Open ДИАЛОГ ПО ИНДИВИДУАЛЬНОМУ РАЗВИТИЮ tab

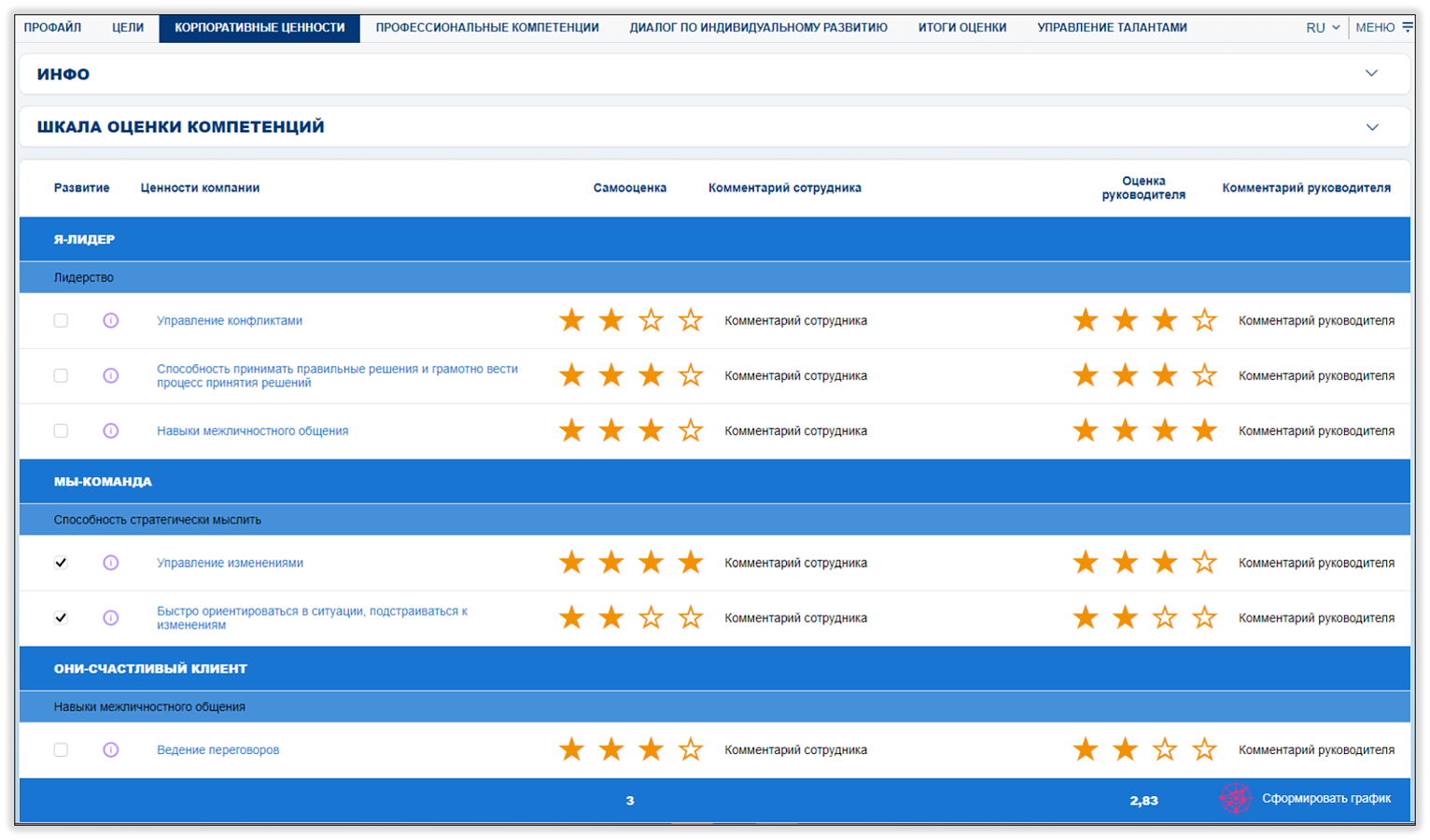pos(758,27)
